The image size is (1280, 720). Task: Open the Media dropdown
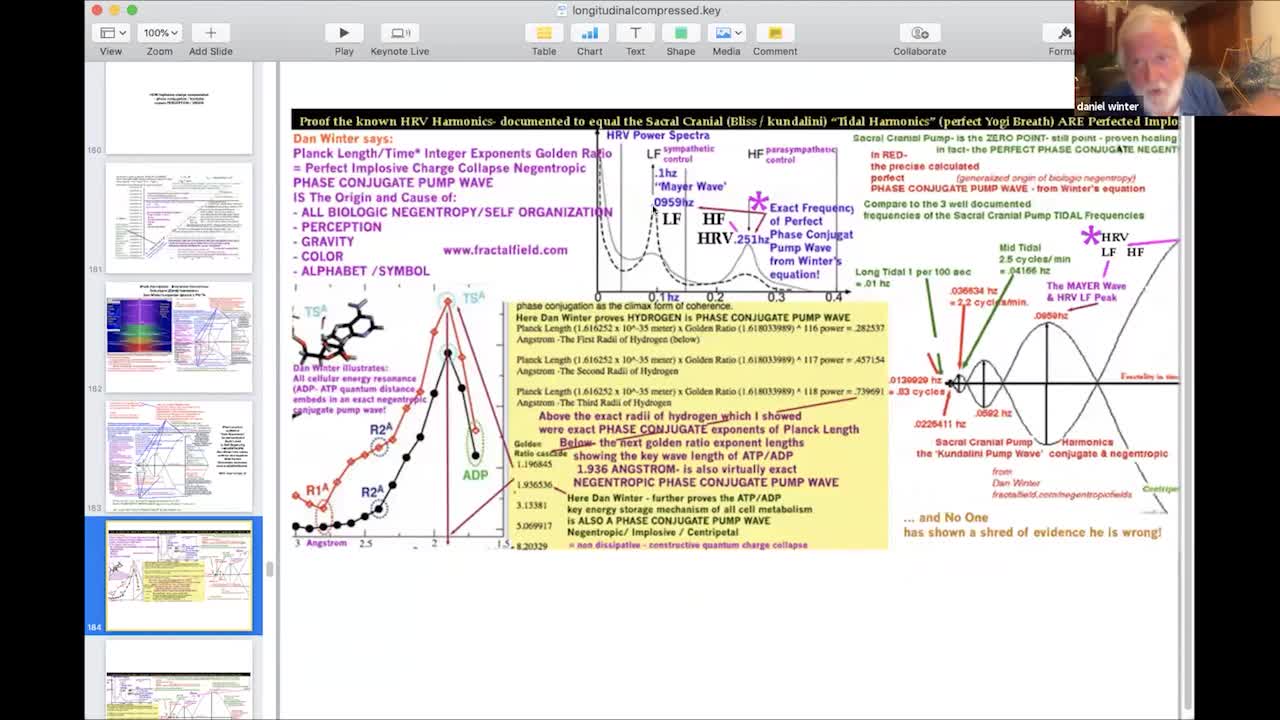(726, 33)
